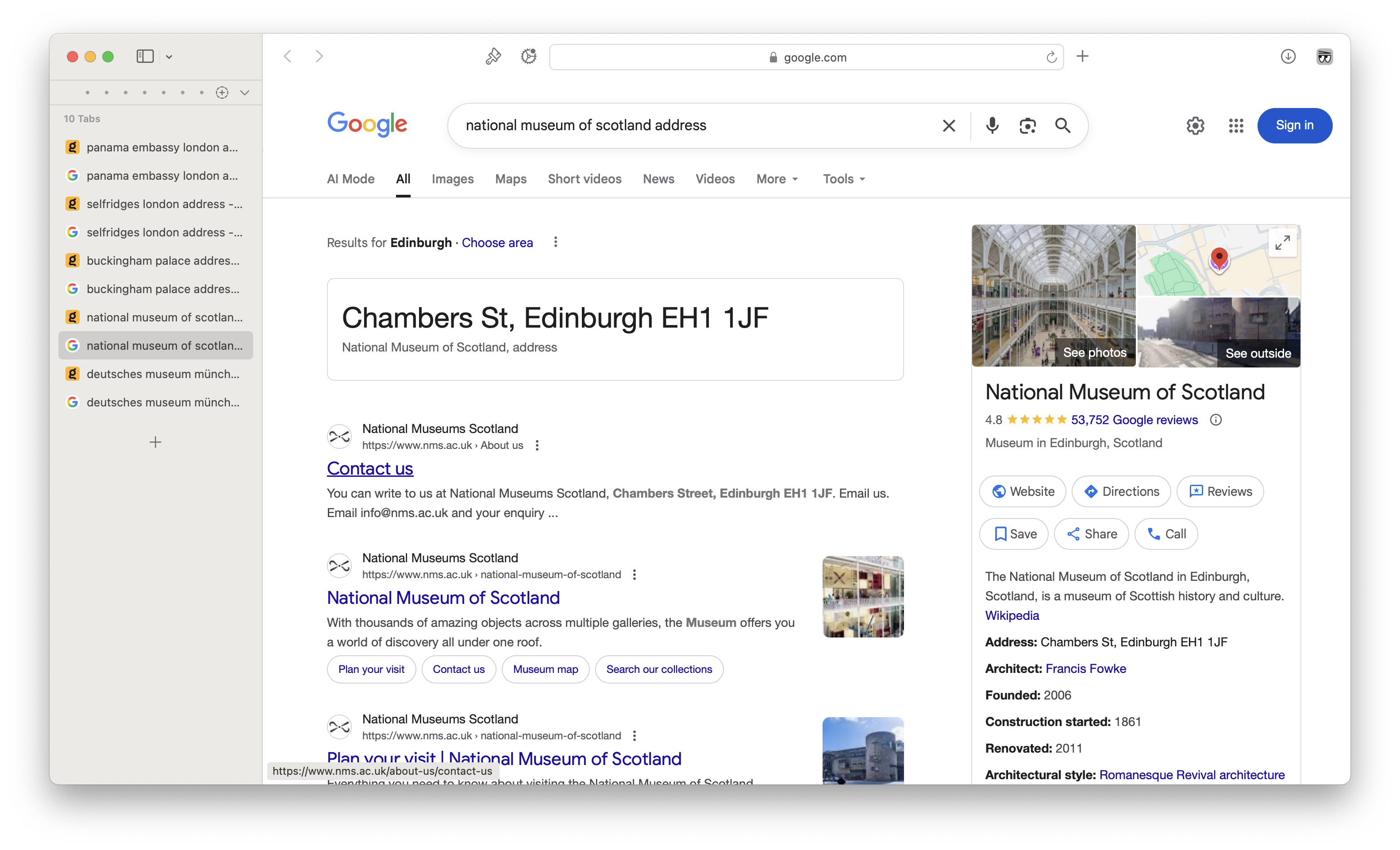1400x850 pixels.
Task: Reload the page from address bar
Action: coord(1051,57)
